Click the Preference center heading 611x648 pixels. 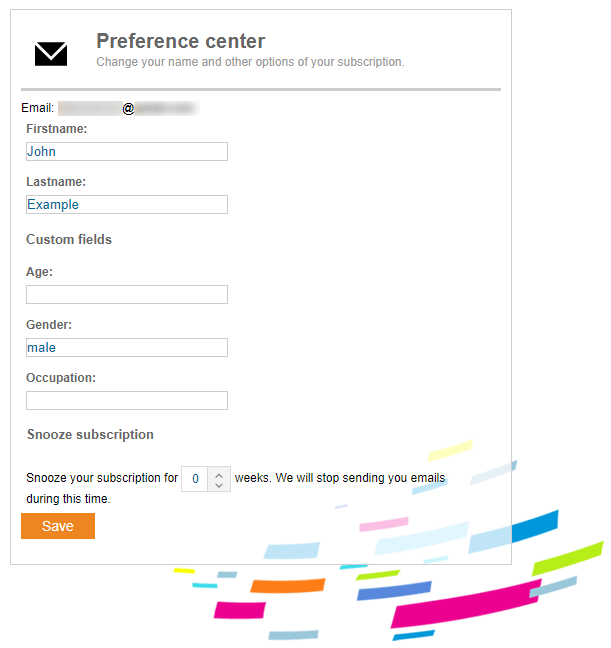point(181,41)
